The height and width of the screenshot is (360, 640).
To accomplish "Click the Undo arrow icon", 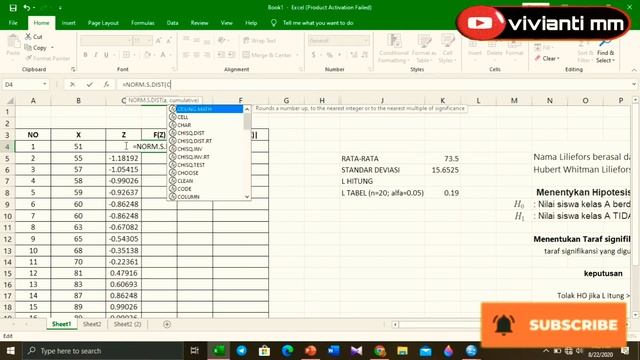I will pos(27,8).
